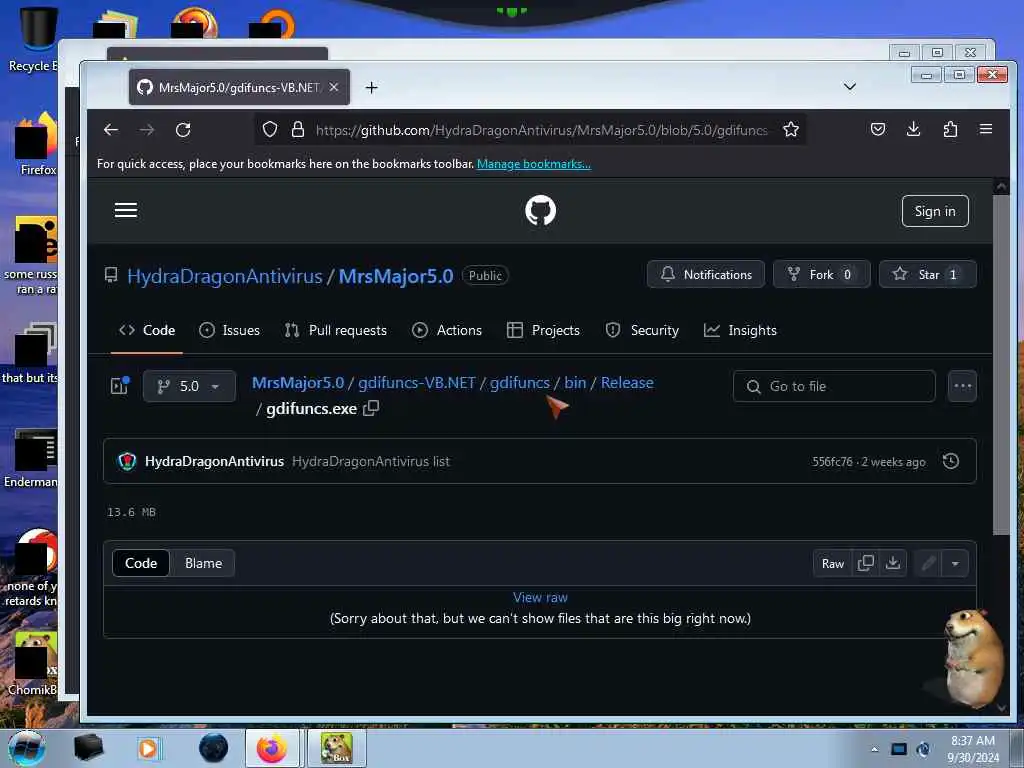1024x768 pixels.
Task: Open the extensions puzzle icon
Action: [950, 129]
